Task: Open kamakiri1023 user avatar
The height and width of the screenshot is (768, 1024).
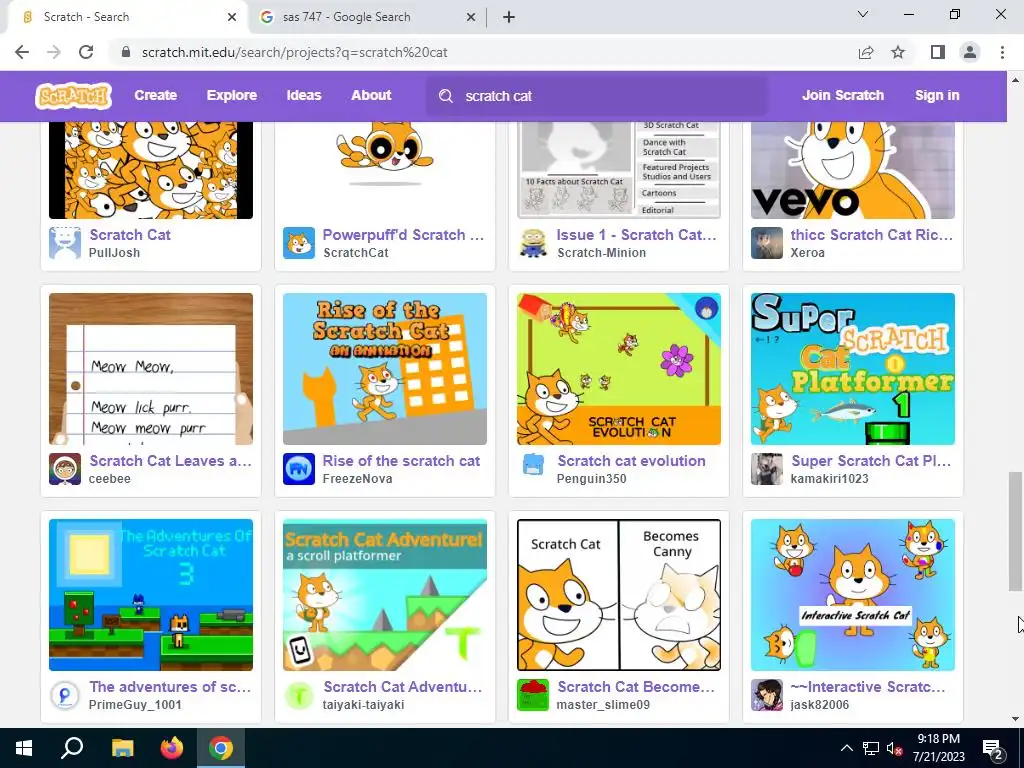Action: pos(767,469)
